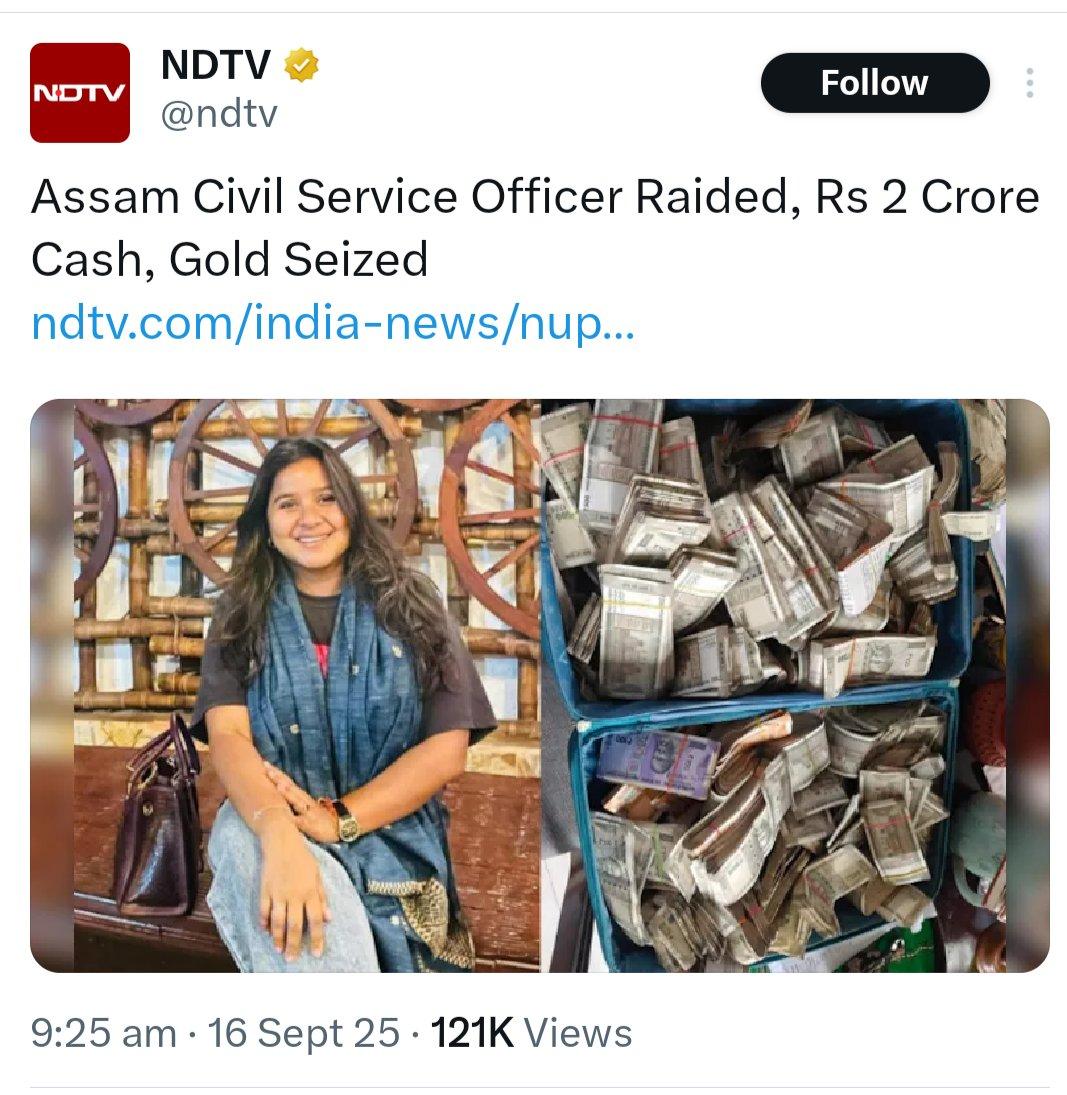This screenshot has height=1095, width=1067.
Task: Click the purple banknote bundle in cash photo
Action: tap(657, 764)
